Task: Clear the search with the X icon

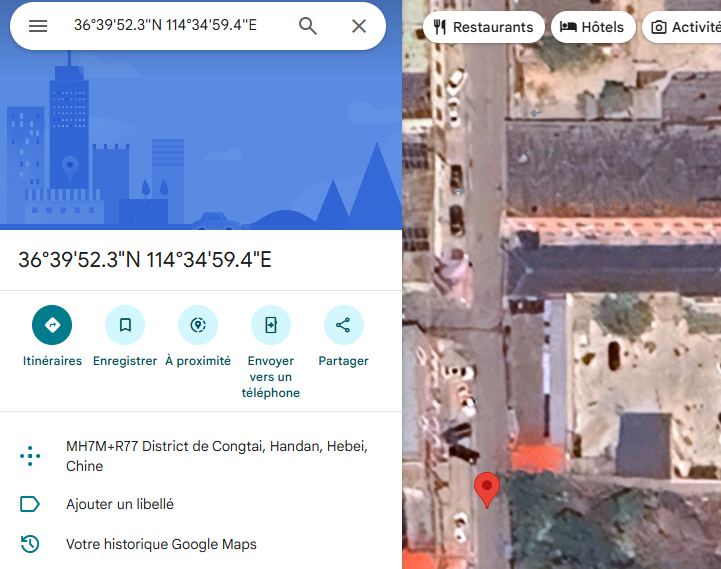Action: (x=359, y=26)
